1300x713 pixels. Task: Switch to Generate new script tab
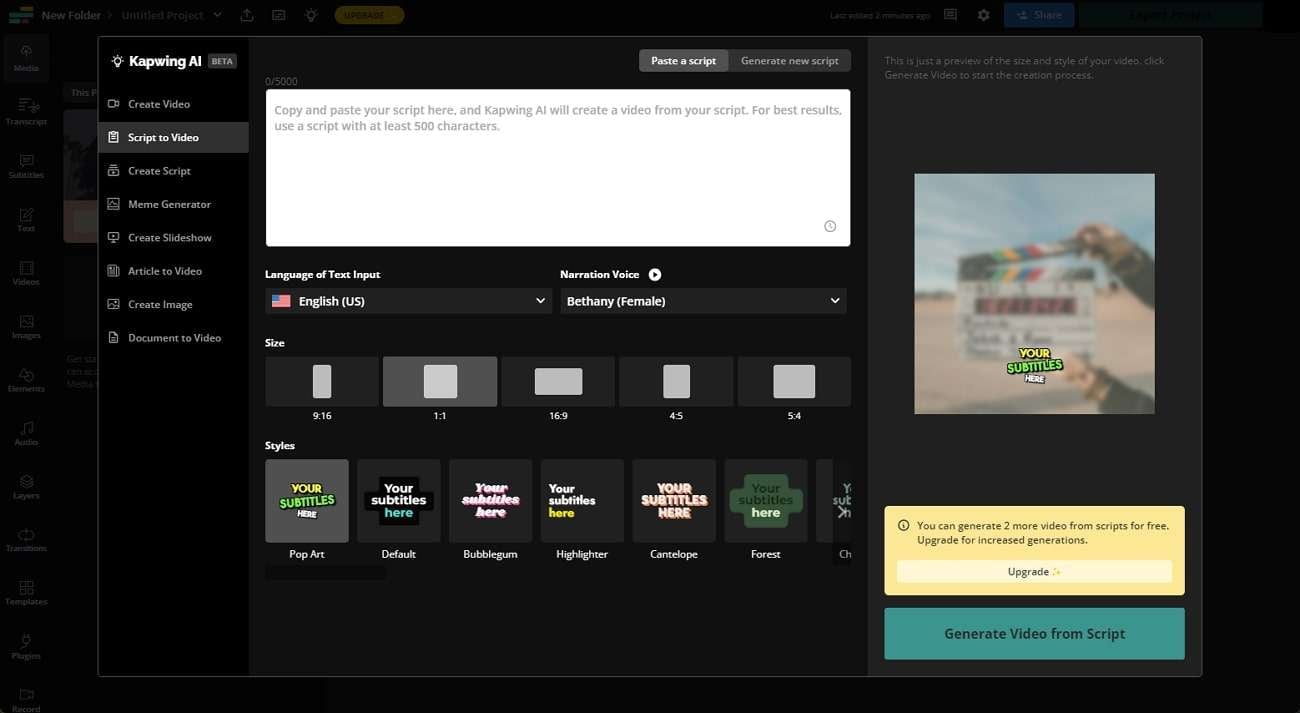[790, 61]
